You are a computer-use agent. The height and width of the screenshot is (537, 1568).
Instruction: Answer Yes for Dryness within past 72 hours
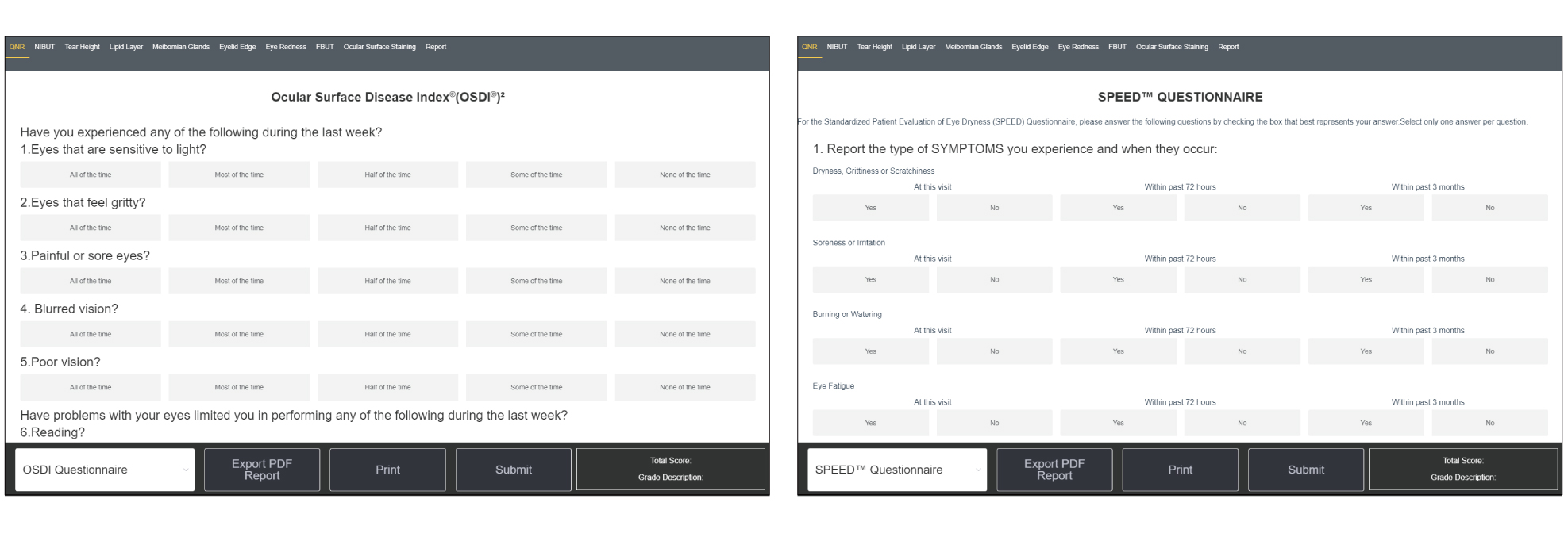click(1118, 208)
